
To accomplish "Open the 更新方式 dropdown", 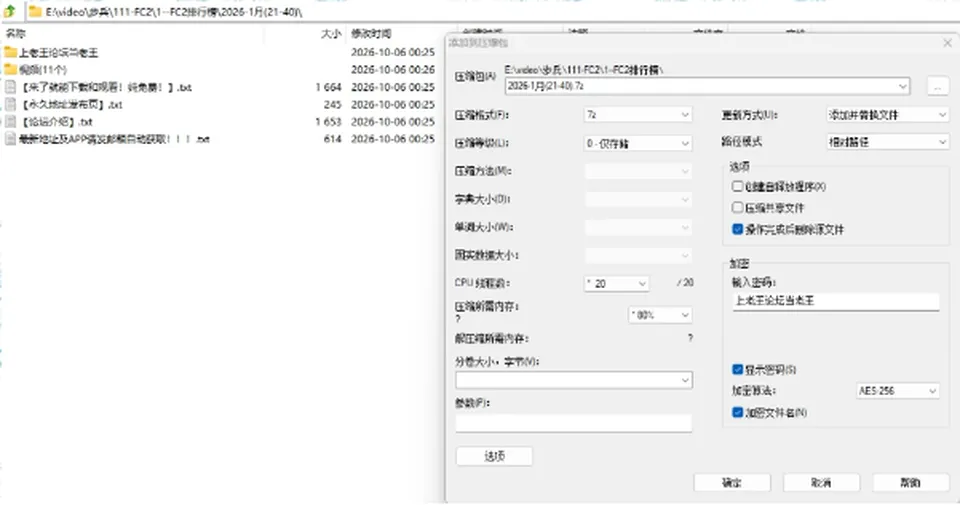I will 887,114.
